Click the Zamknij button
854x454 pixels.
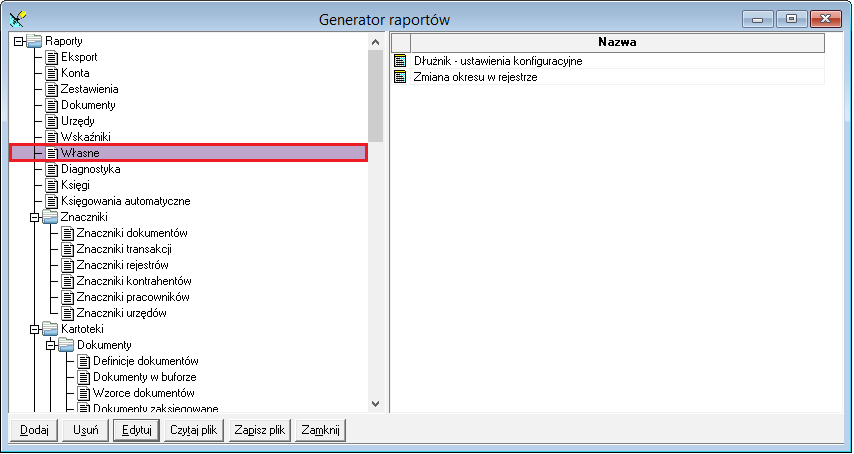(321, 430)
